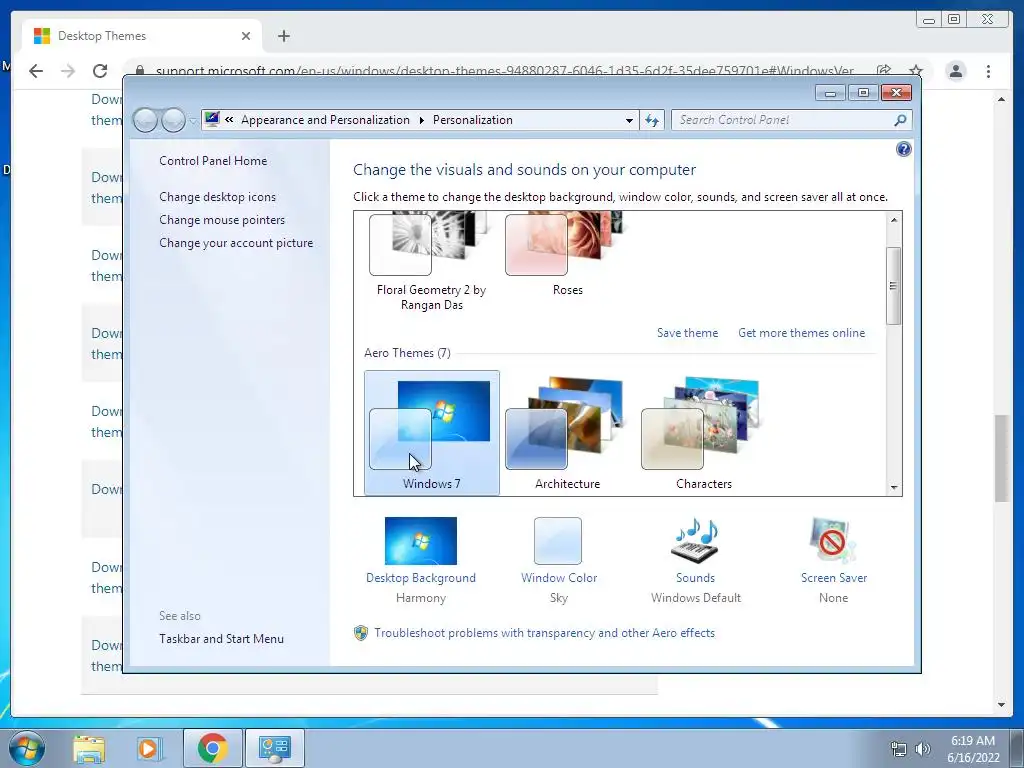Close the Desktop Themes tab

click(x=246, y=36)
